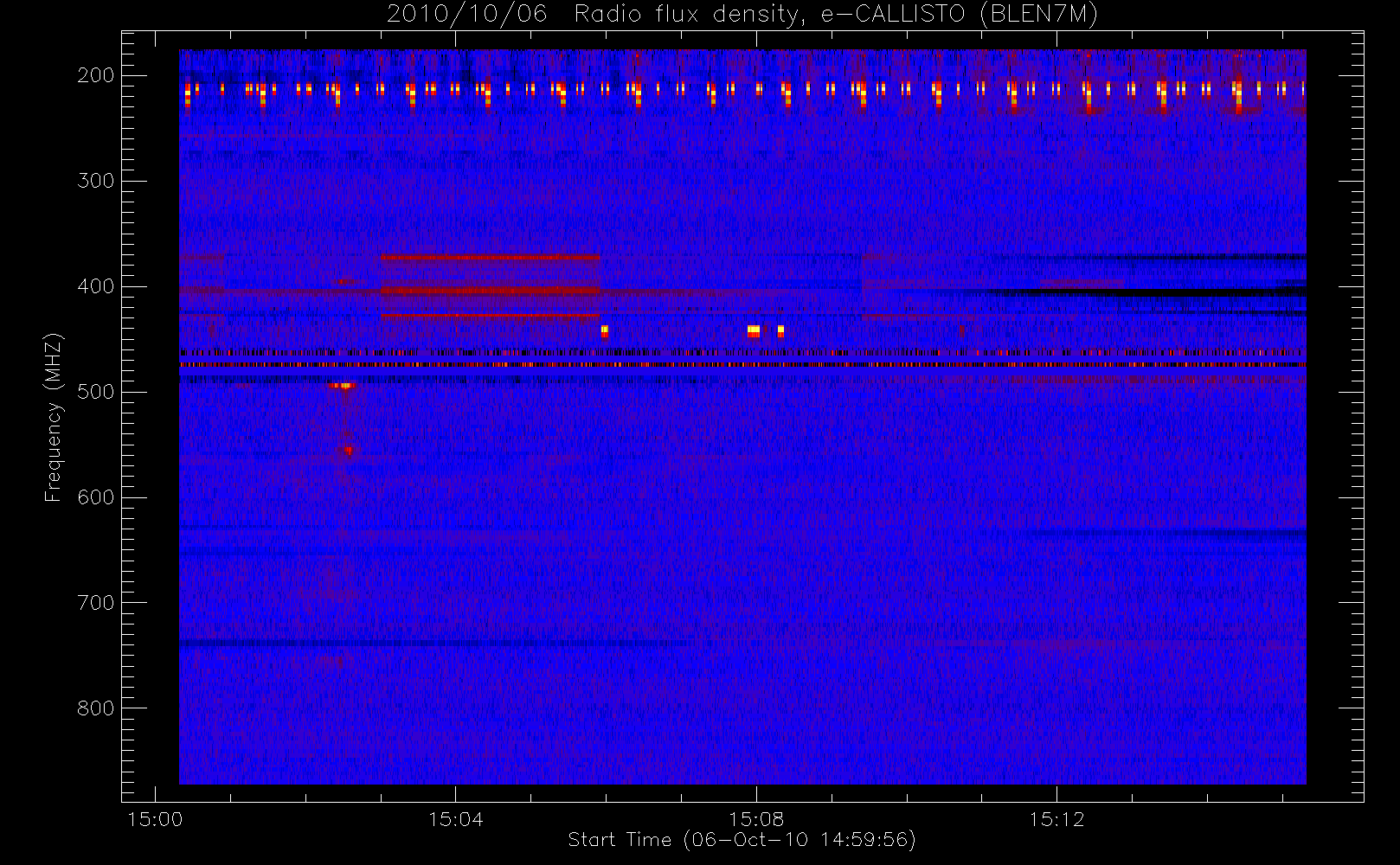Click the "Start Time (06-Oct-10 14:59:56)" label

pos(742,840)
